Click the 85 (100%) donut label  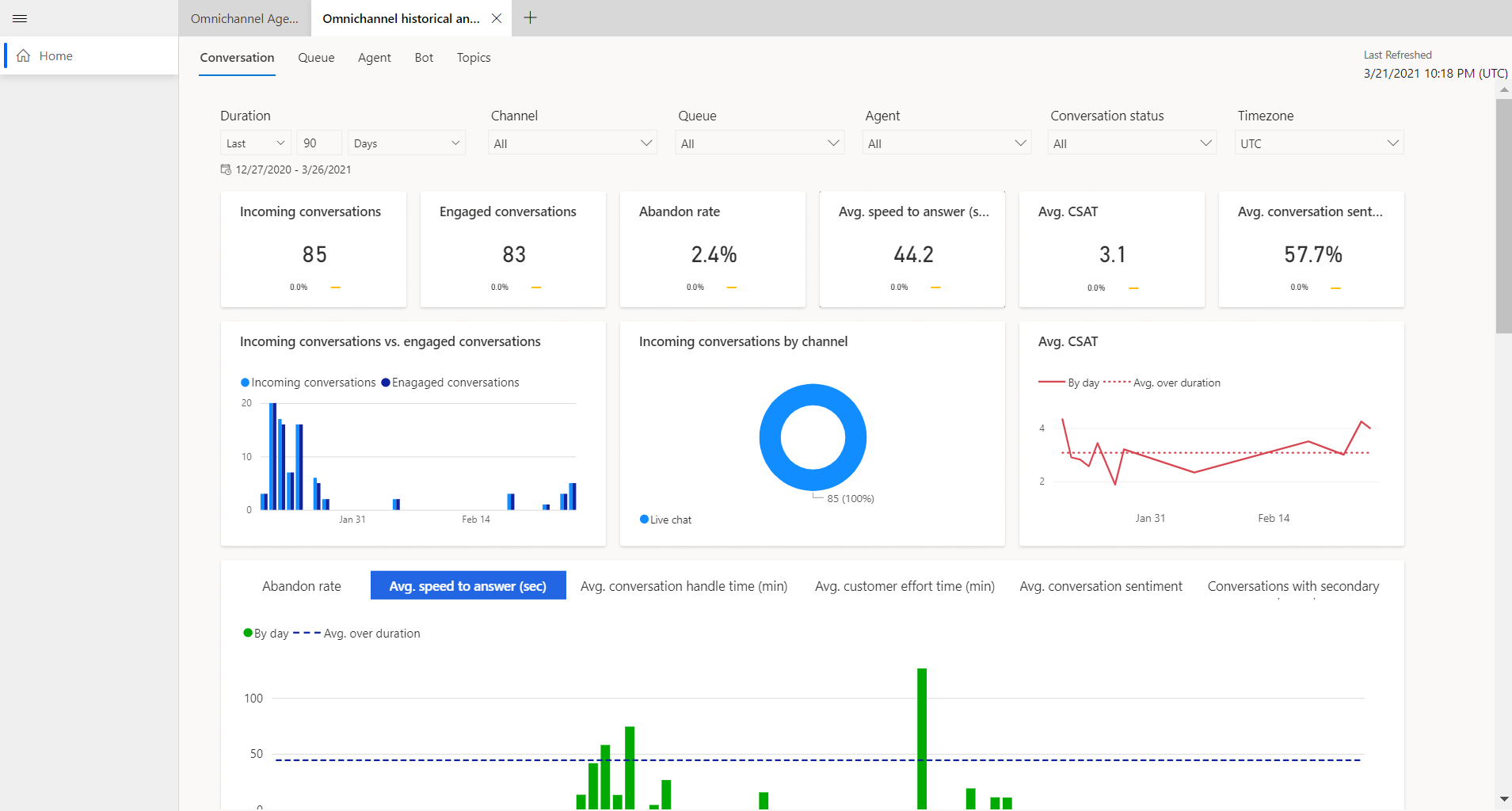click(x=851, y=498)
